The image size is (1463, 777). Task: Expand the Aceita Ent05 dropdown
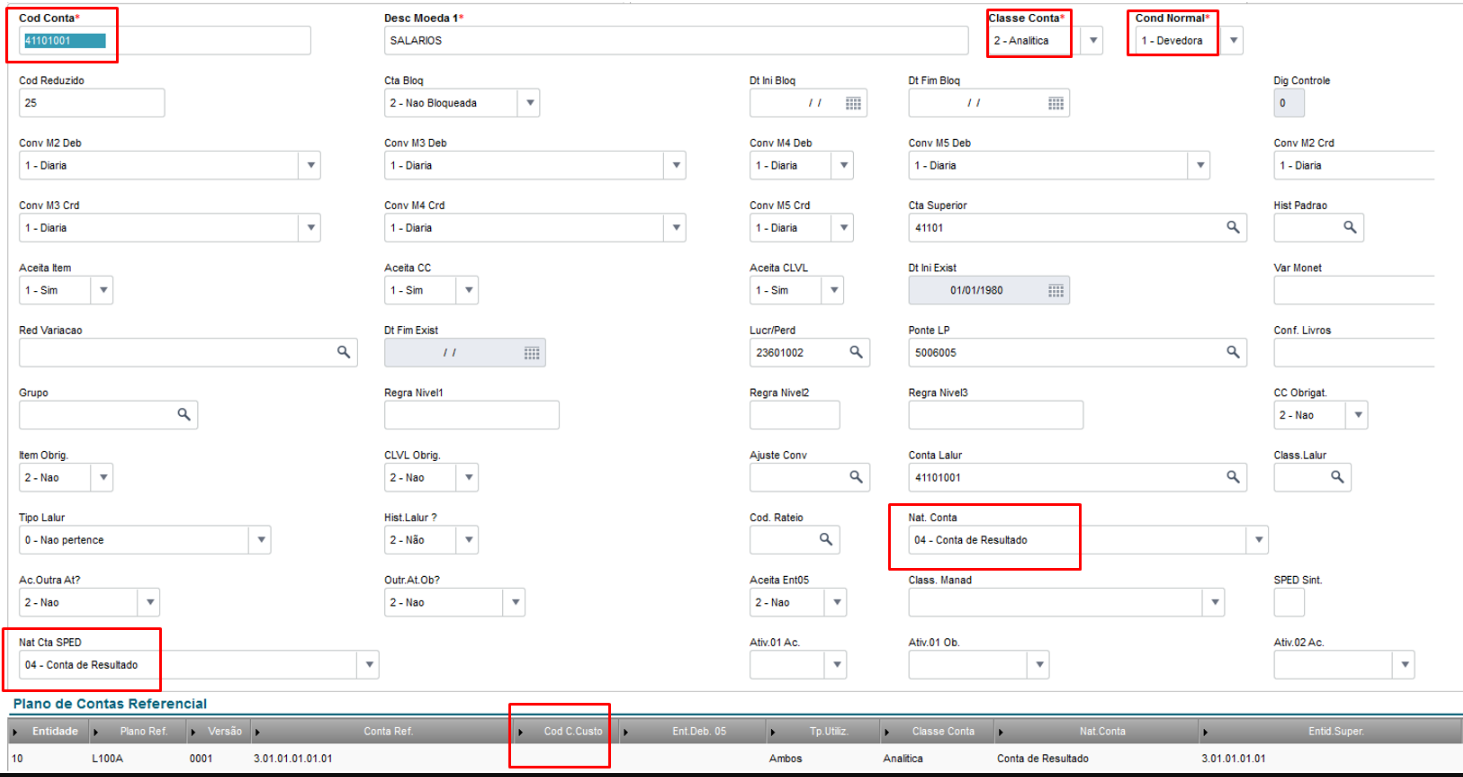click(x=836, y=602)
